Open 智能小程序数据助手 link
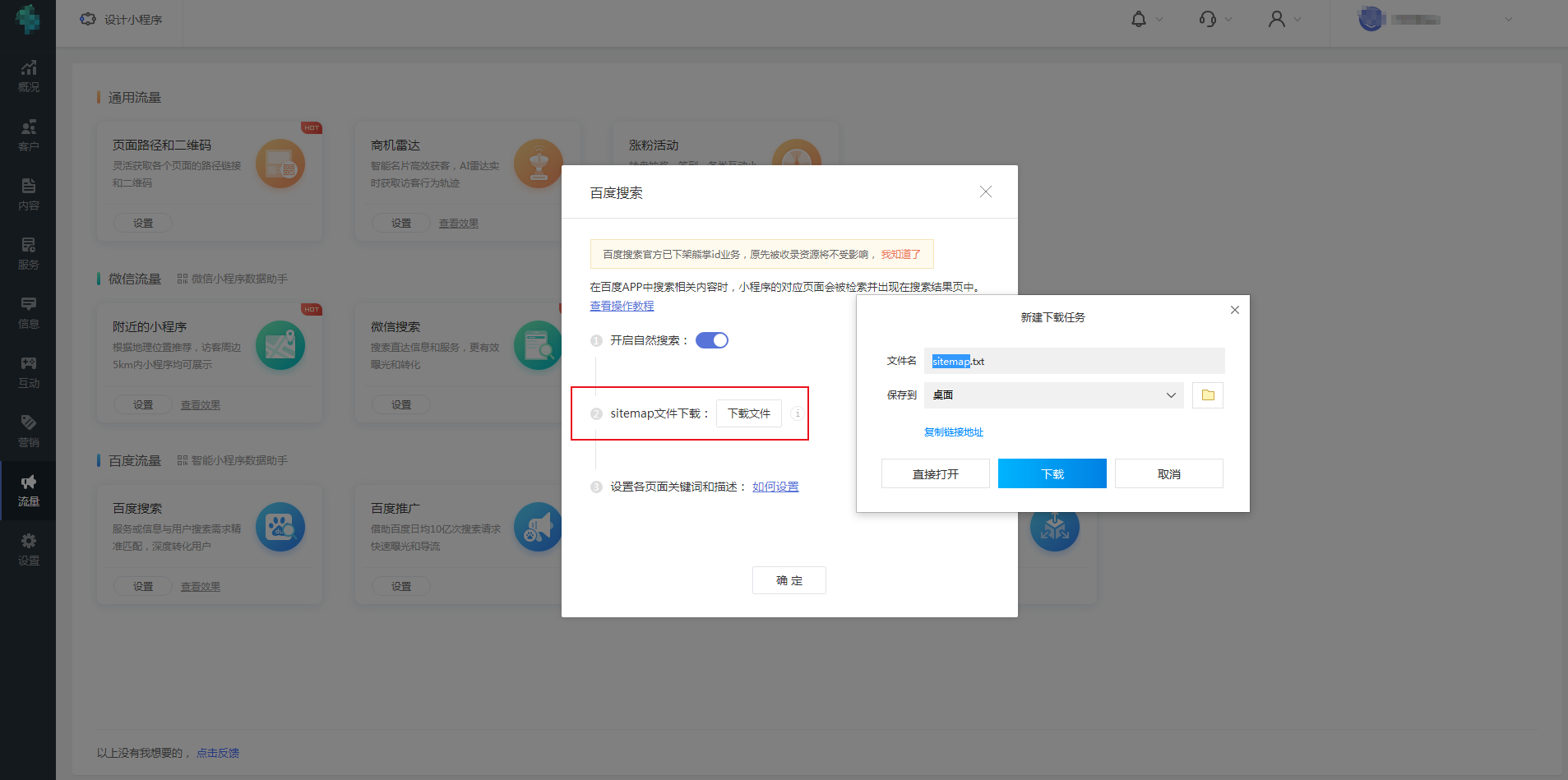The width and height of the screenshot is (1568, 780). coord(233,460)
